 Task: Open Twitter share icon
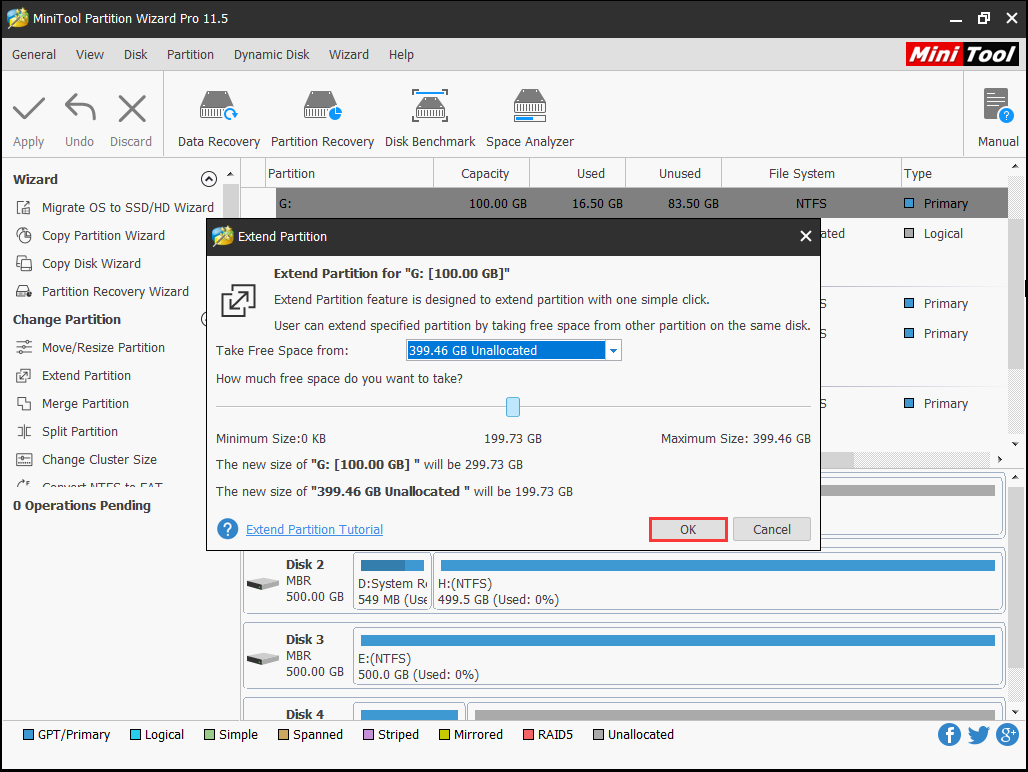click(978, 735)
